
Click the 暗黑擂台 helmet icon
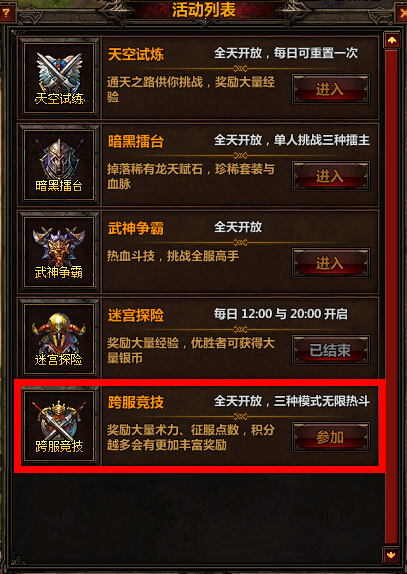click(59, 165)
